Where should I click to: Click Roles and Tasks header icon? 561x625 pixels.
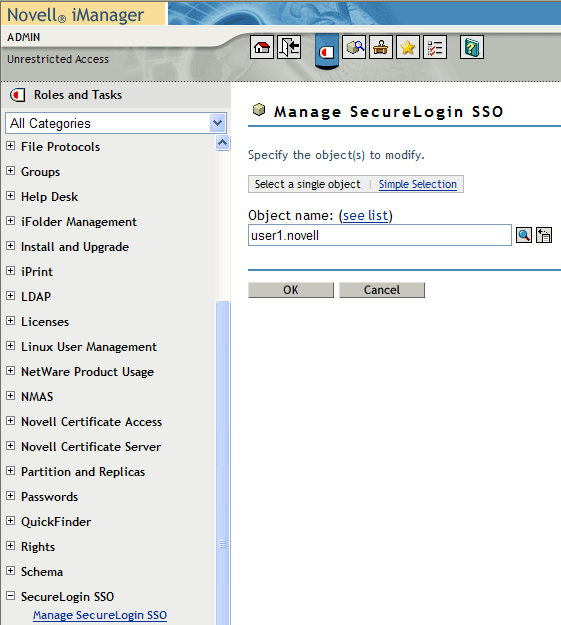tap(18, 95)
